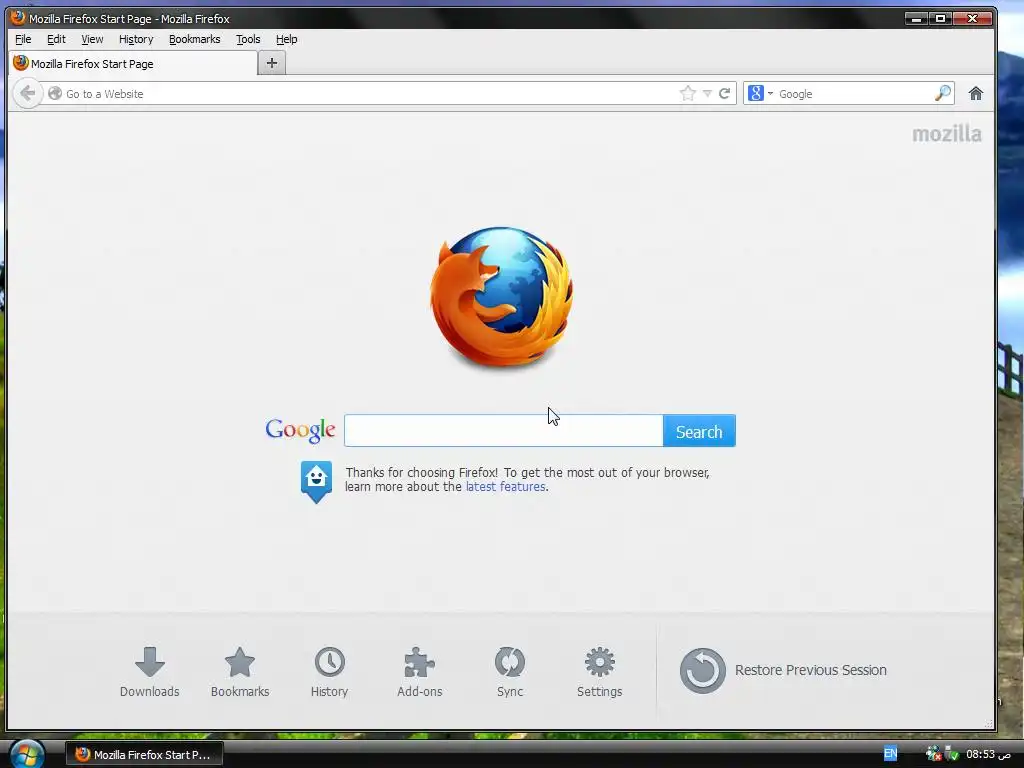The height and width of the screenshot is (768, 1024).
Task: Switch to Firefox via taskbar button
Action: coord(144,754)
